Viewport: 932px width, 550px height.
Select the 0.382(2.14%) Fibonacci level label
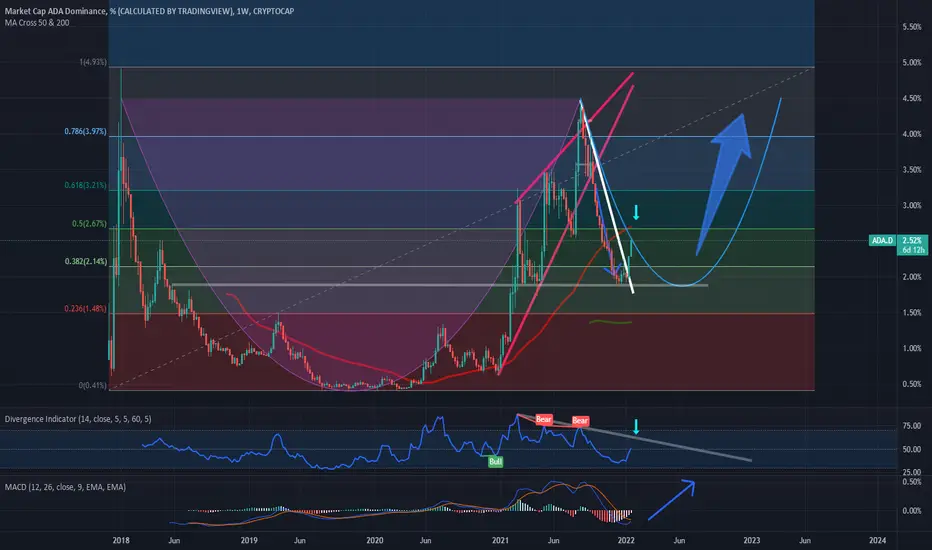point(86,262)
